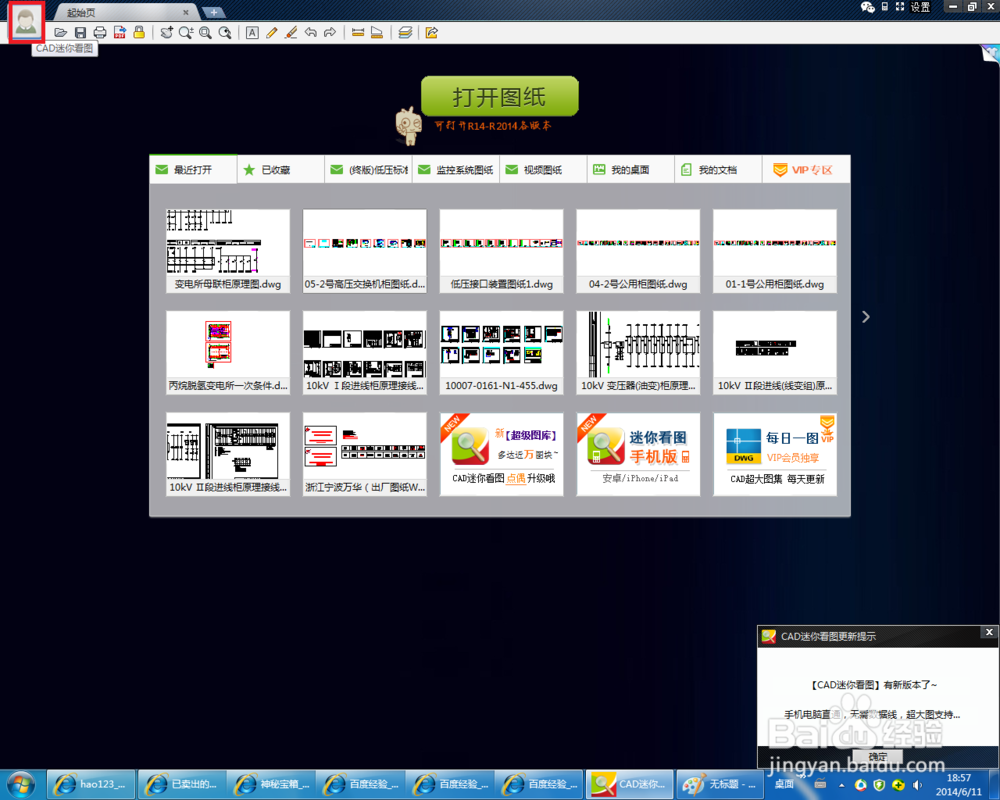This screenshot has width=1000, height=800.
Task: Select the zoom window magnifier tool
Action: pyautogui.click(x=205, y=33)
